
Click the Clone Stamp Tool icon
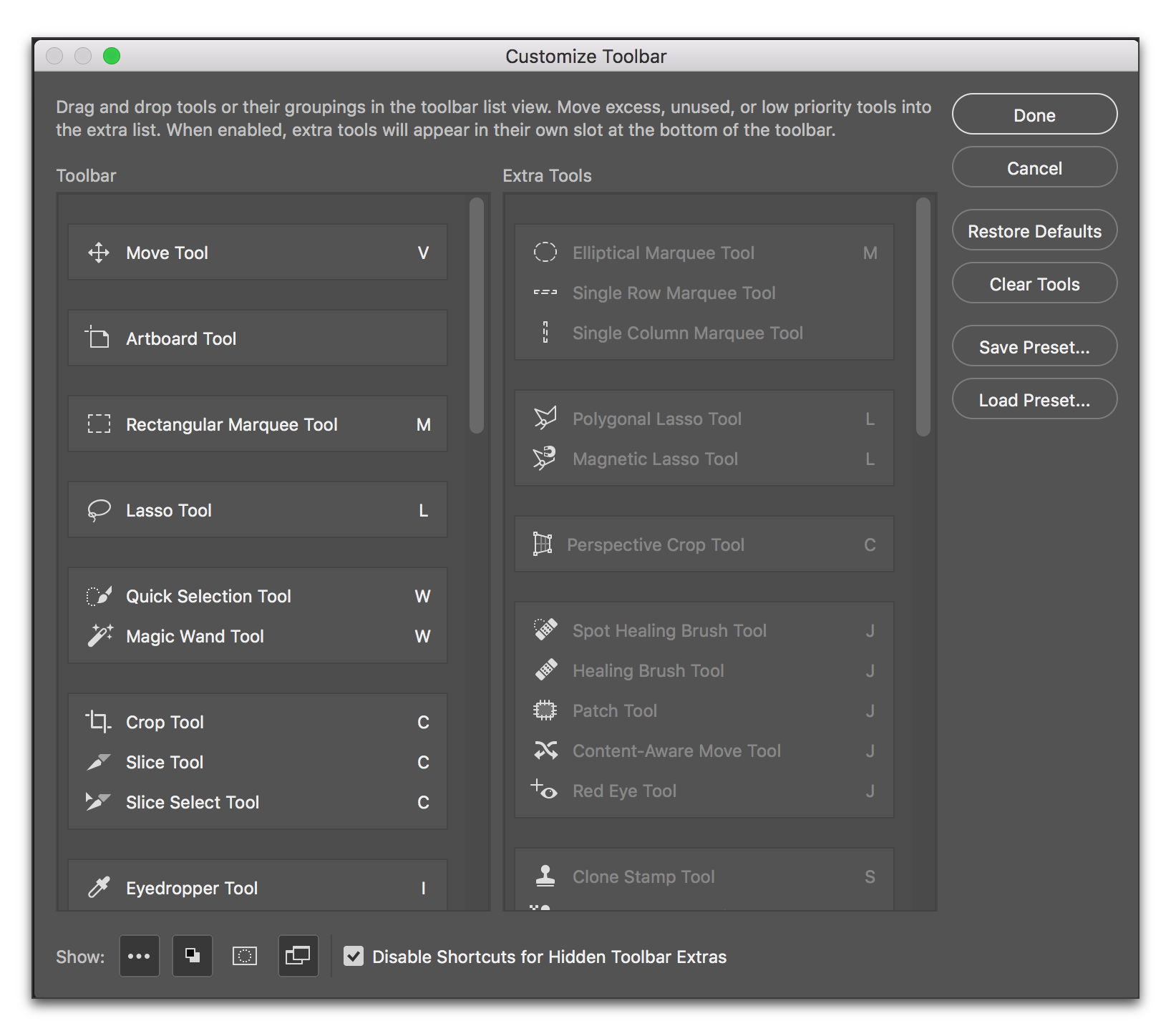click(545, 876)
